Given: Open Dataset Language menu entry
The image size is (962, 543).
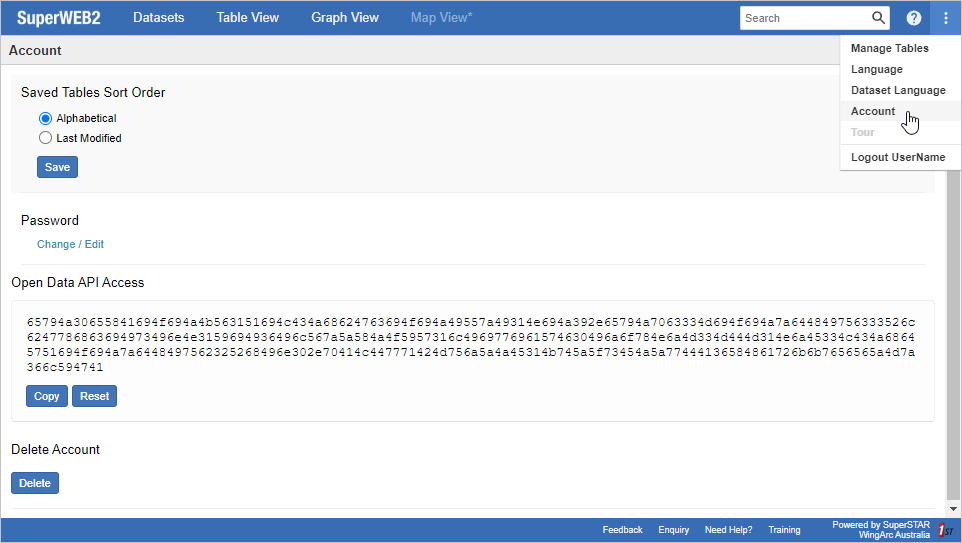Looking at the screenshot, I should pyautogui.click(x=897, y=90).
